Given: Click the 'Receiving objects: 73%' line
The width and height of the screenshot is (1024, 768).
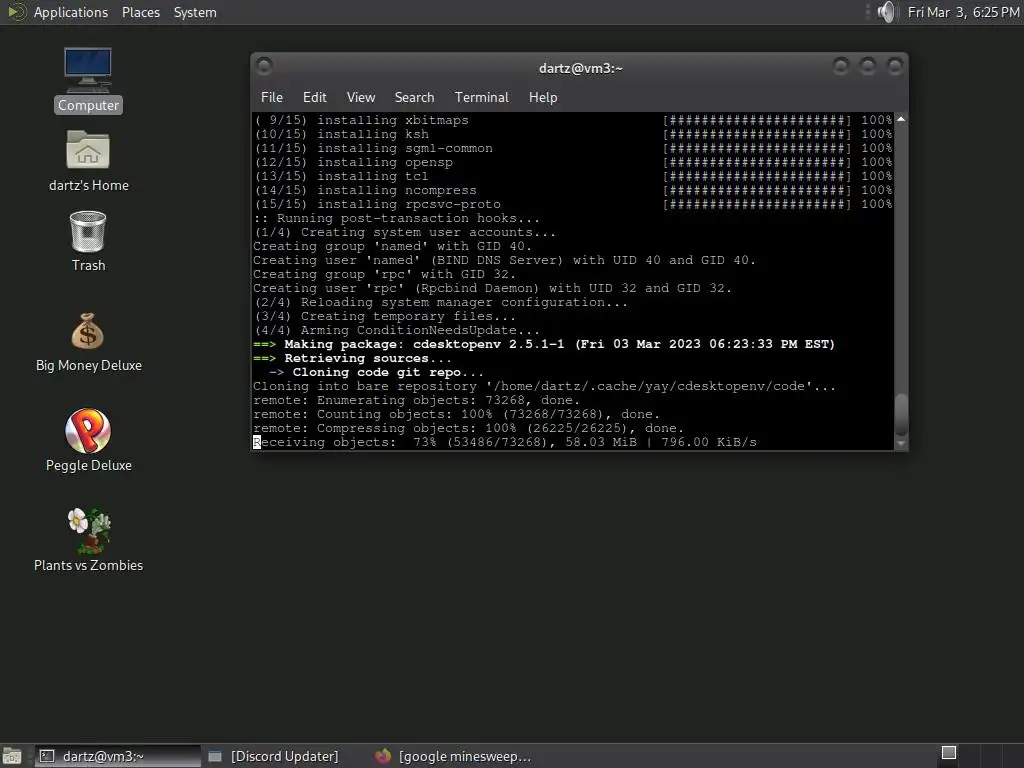Looking at the screenshot, I should [505, 442].
